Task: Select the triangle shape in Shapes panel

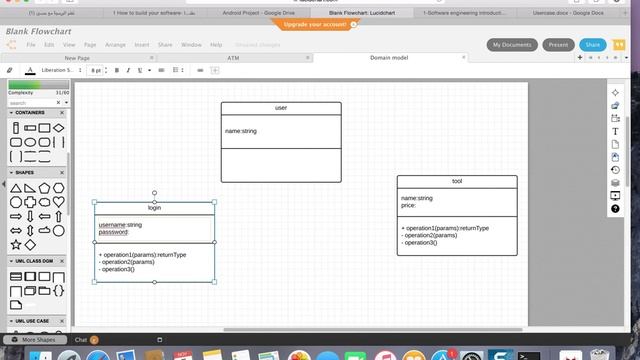Action: (16, 188)
